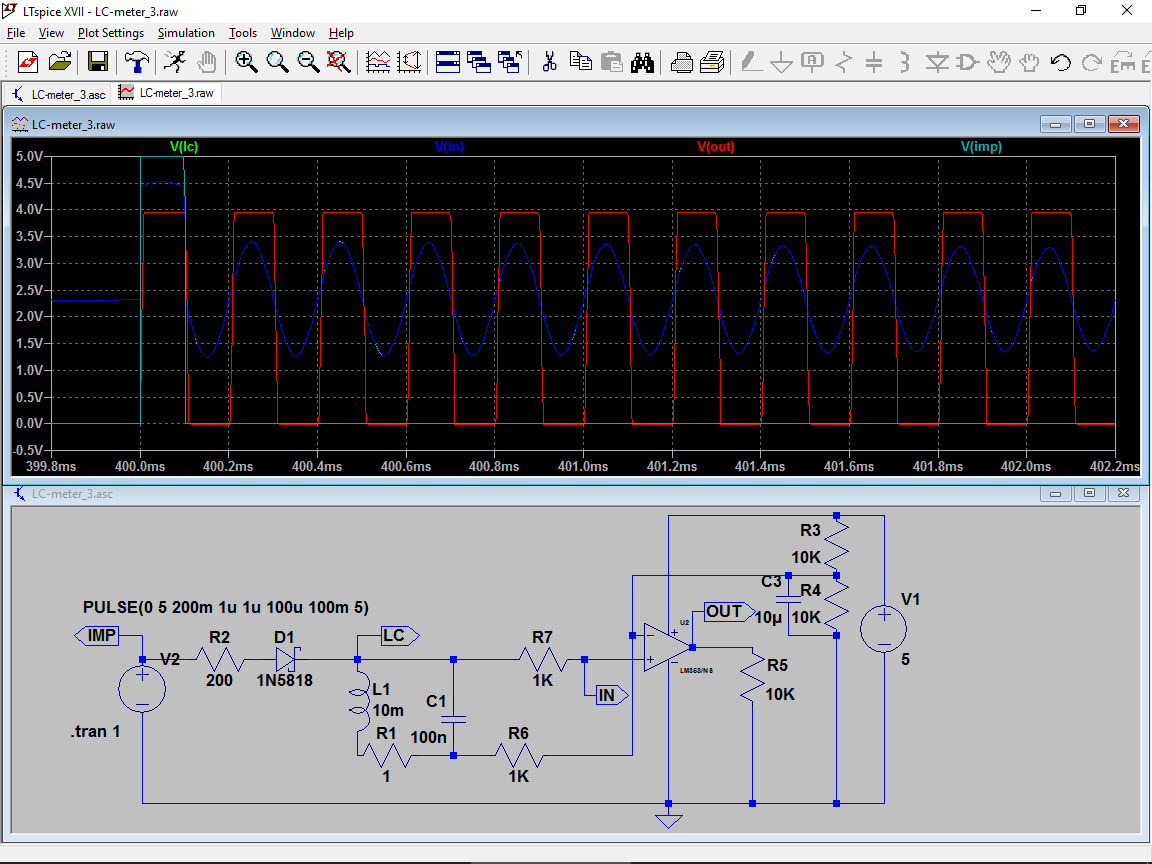Open the Control Panel hammer icon
This screenshot has height=864, width=1152.
[x=137, y=63]
